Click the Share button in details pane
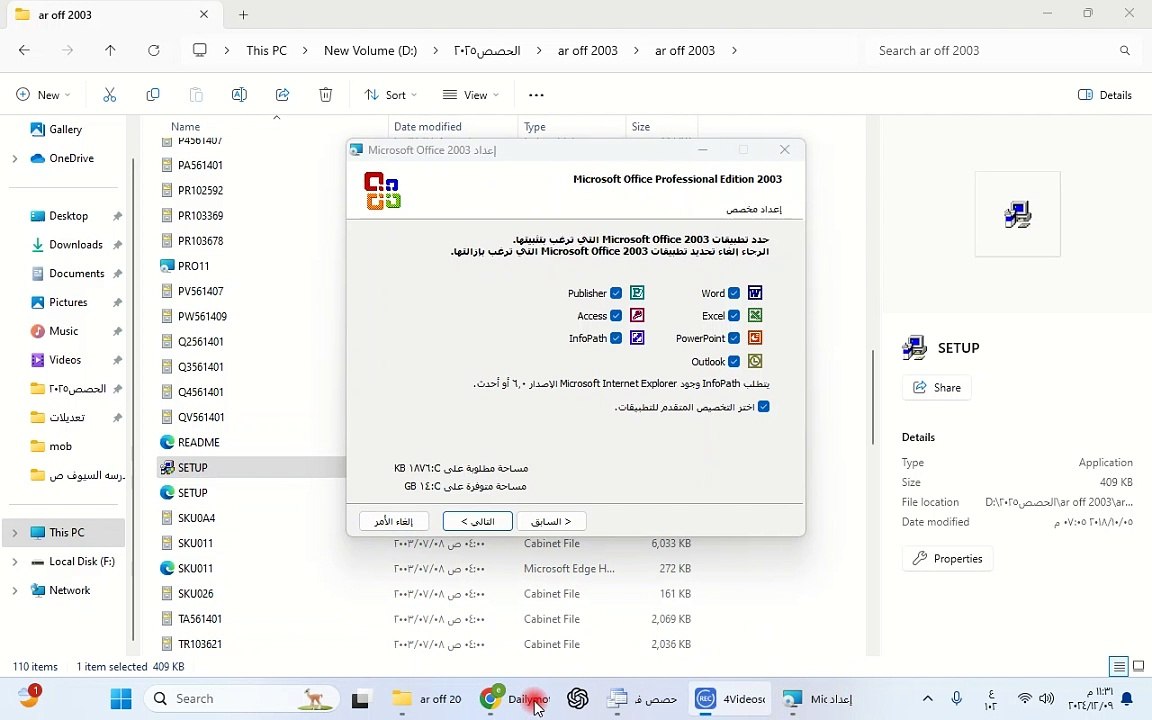The height and width of the screenshot is (720, 1152). 937,387
